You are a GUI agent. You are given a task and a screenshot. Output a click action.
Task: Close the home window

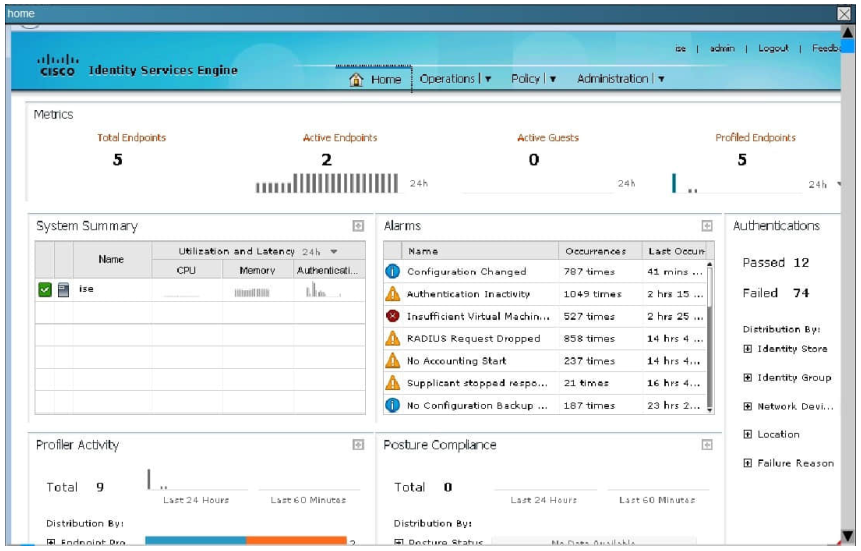[844, 13]
